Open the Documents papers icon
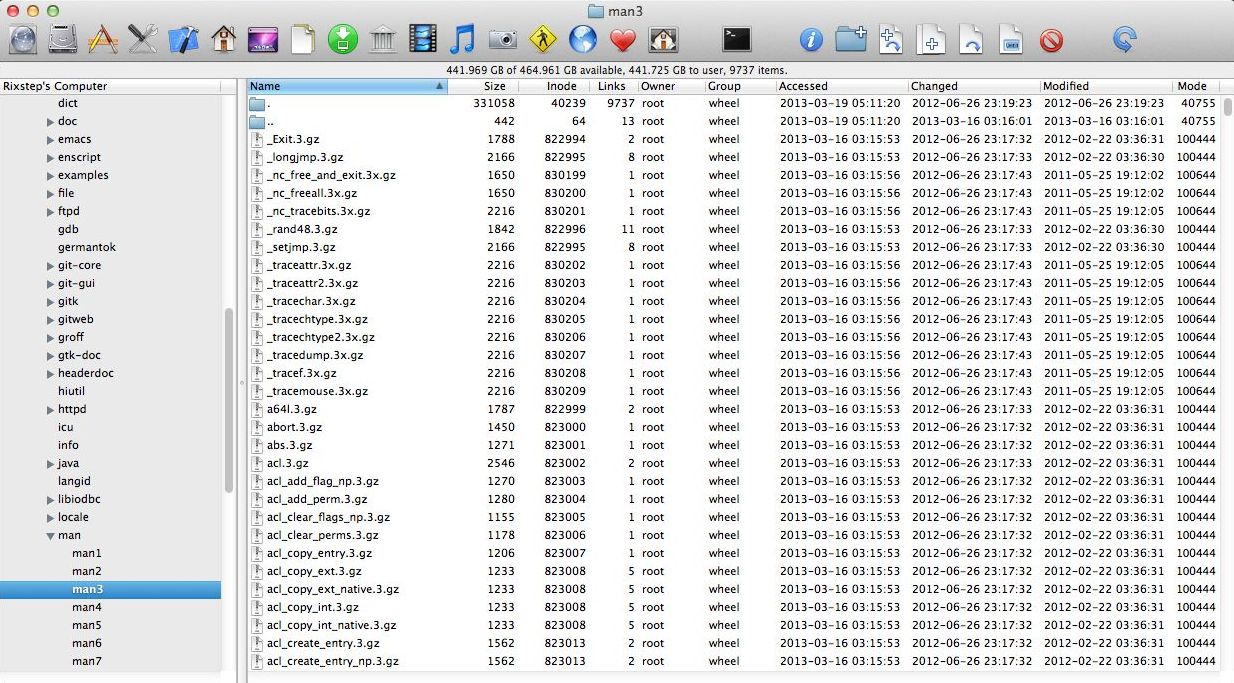Image resolution: width=1234 pixels, height=683 pixels. [303, 39]
